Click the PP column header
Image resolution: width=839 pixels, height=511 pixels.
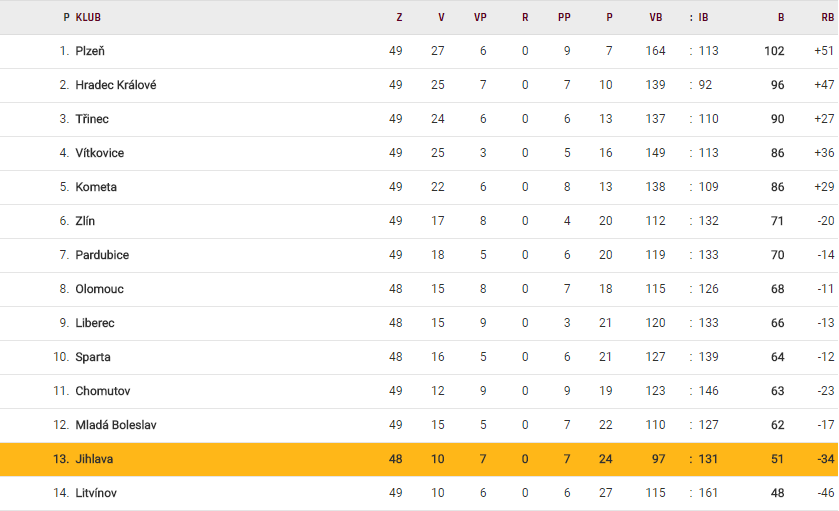coord(564,17)
